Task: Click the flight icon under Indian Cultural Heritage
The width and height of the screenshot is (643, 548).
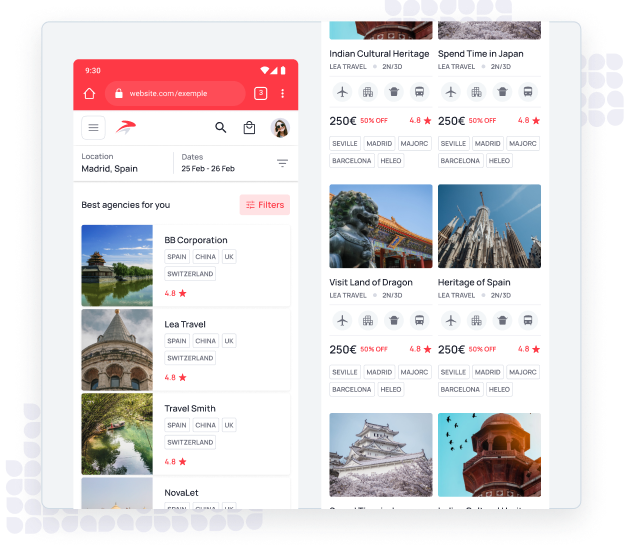Action: (342, 92)
